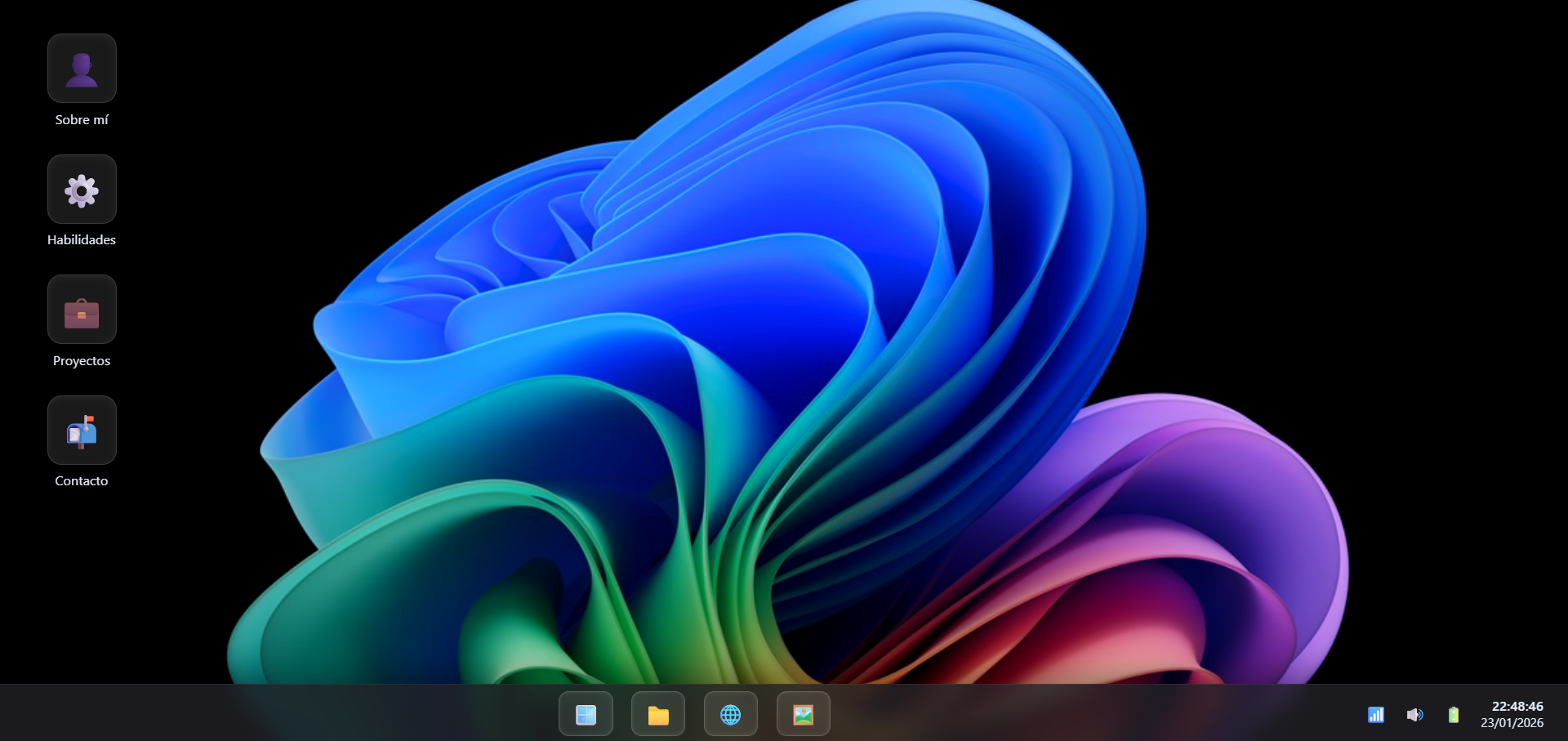Click the green battery icon
The height and width of the screenshot is (741, 1568).
click(1454, 715)
